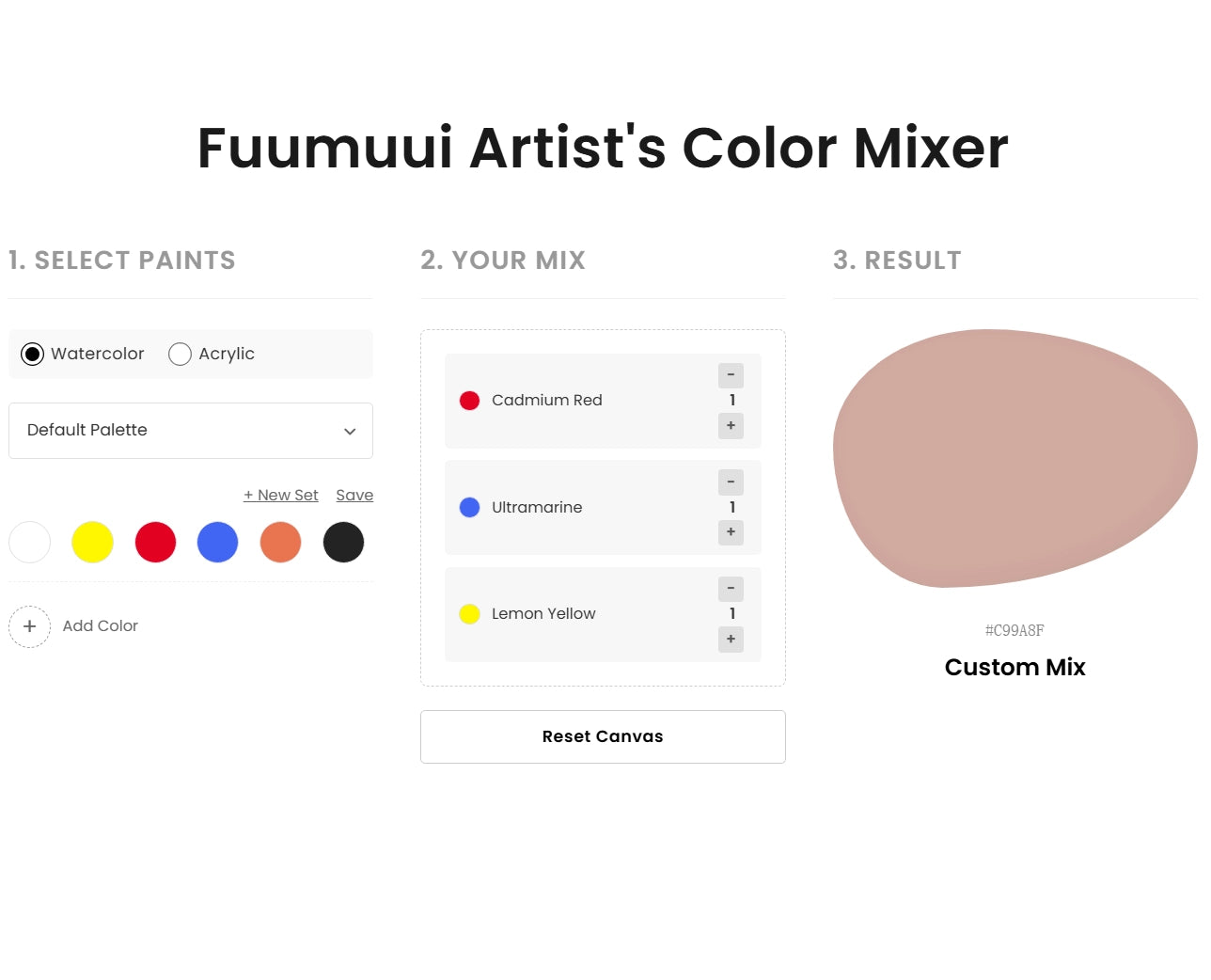Pick the yellow paint swatch
This screenshot has height=980, width=1211.
coord(92,543)
